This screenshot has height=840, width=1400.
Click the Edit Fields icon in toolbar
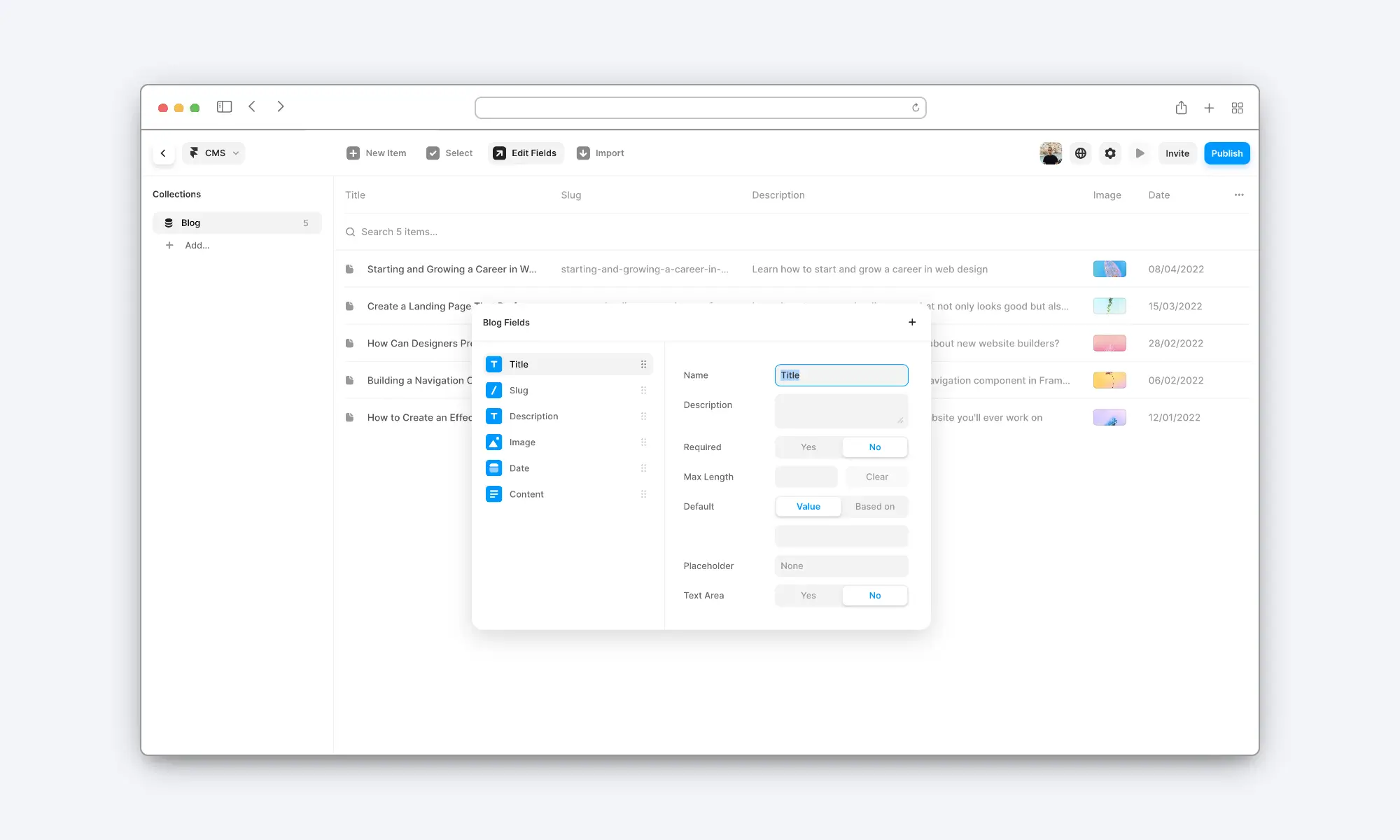pos(499,153)
